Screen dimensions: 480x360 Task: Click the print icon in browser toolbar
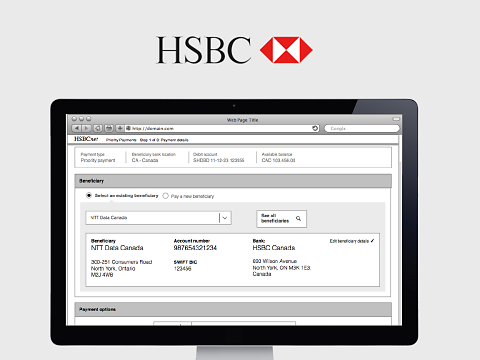click(109, 128)
